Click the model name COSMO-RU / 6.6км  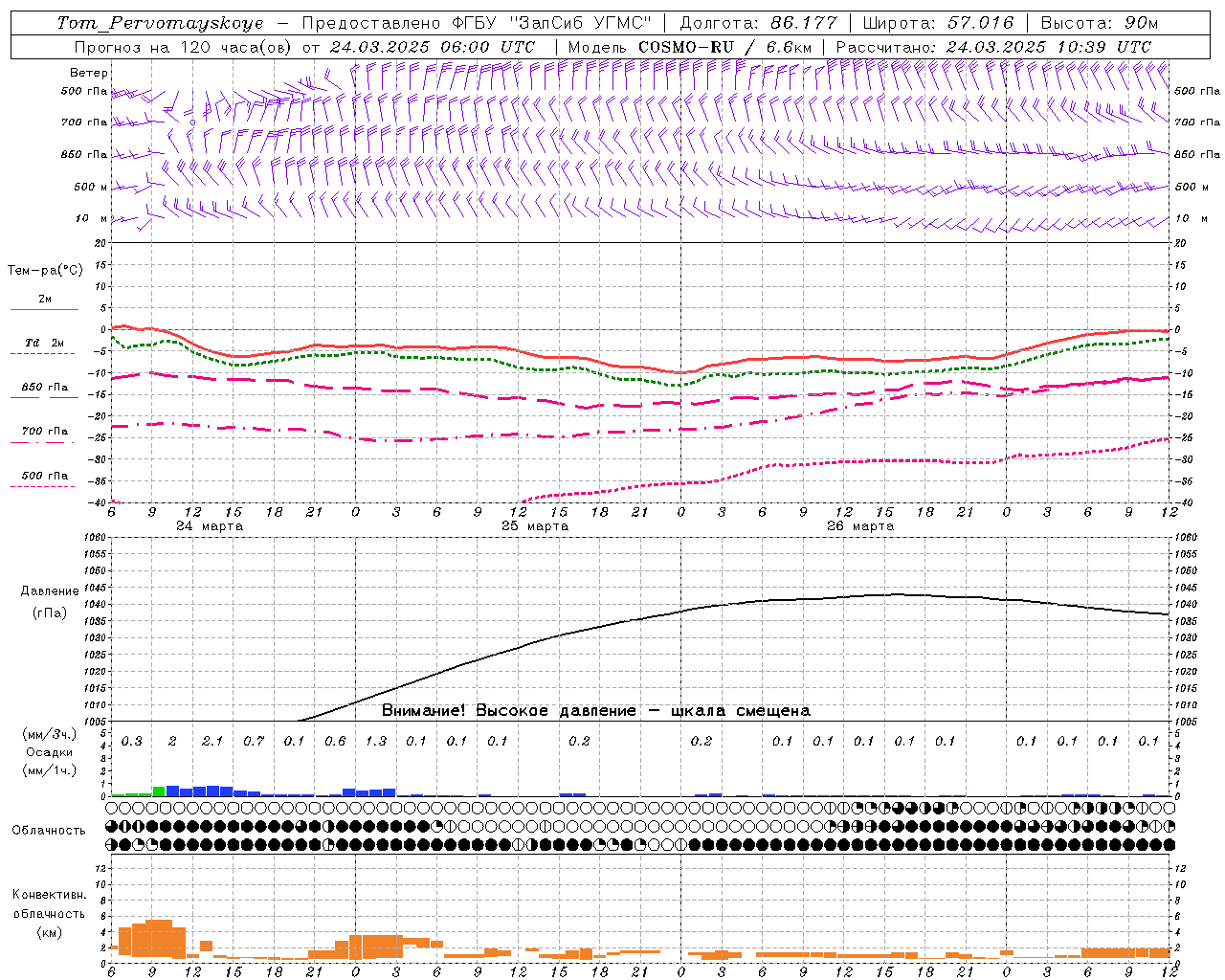click(725, 47)
